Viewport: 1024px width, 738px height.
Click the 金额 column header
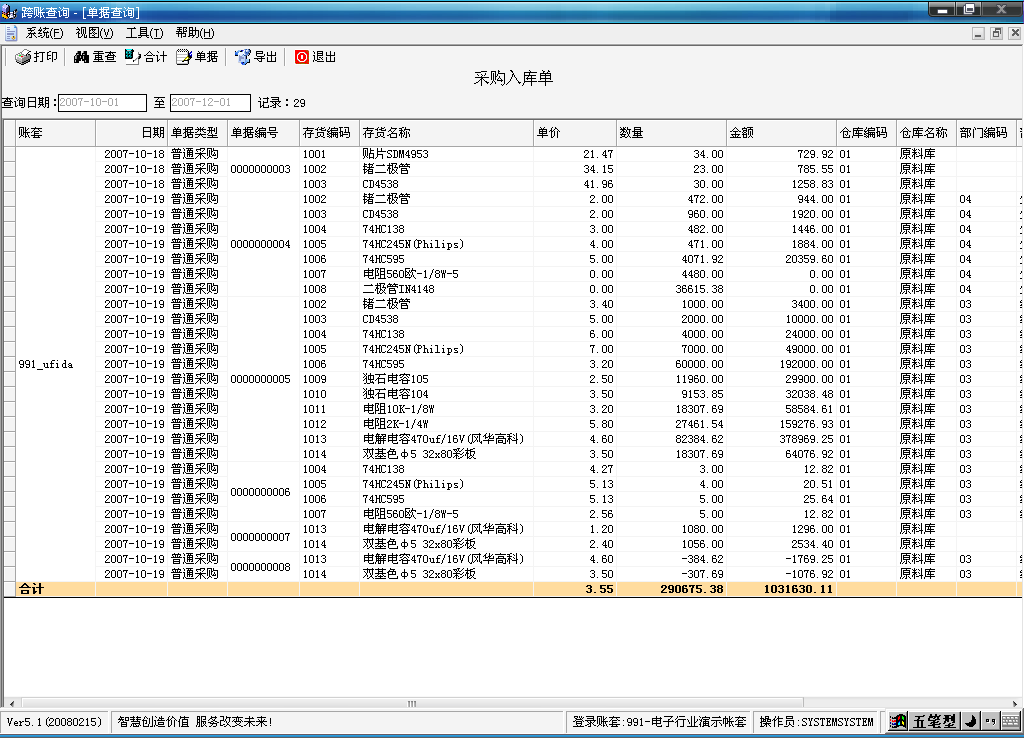[x=781, y=133]
